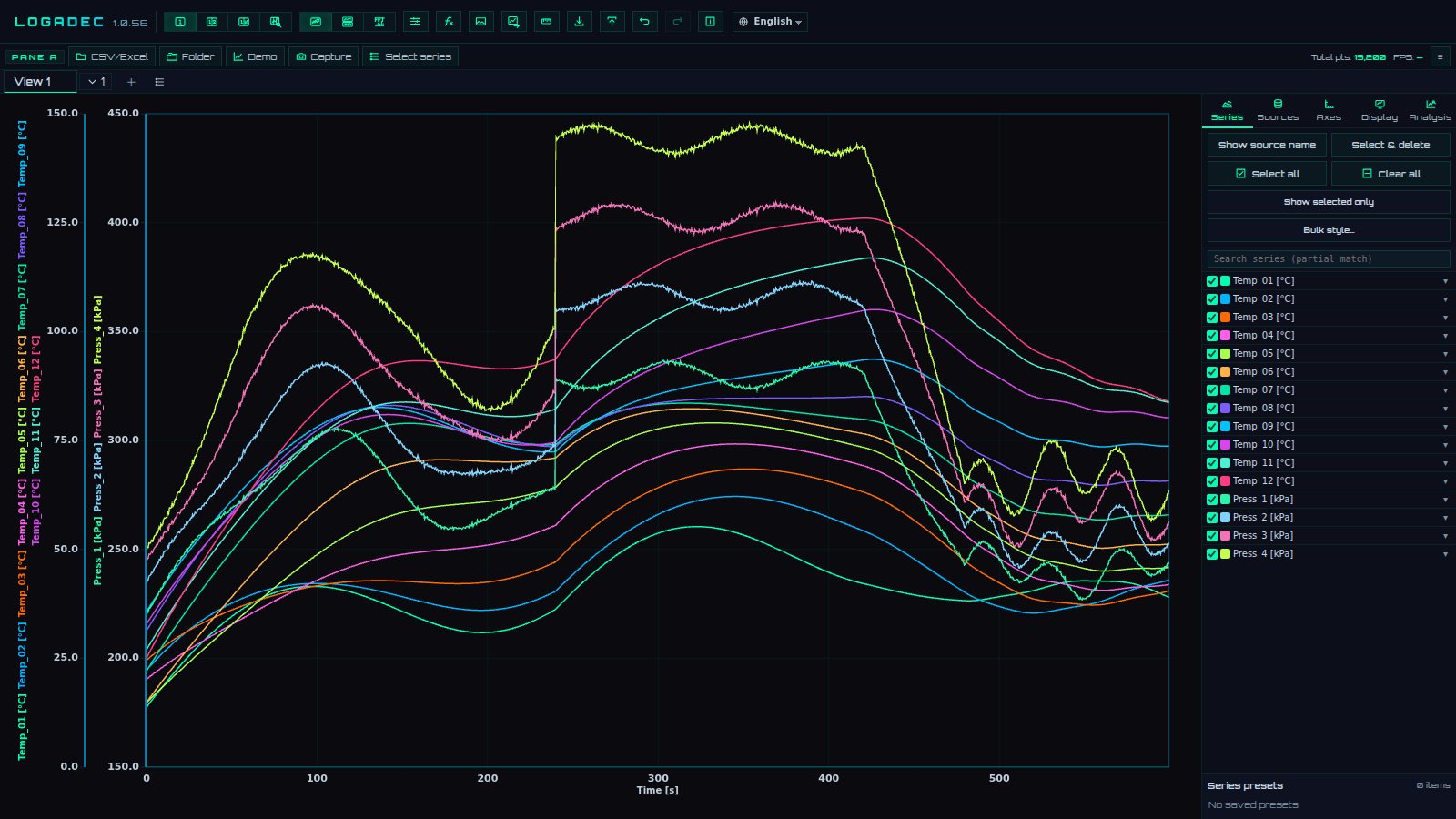1456x819 pixels.
Task: Click the Bulk style button
Action: [1329, 230]
